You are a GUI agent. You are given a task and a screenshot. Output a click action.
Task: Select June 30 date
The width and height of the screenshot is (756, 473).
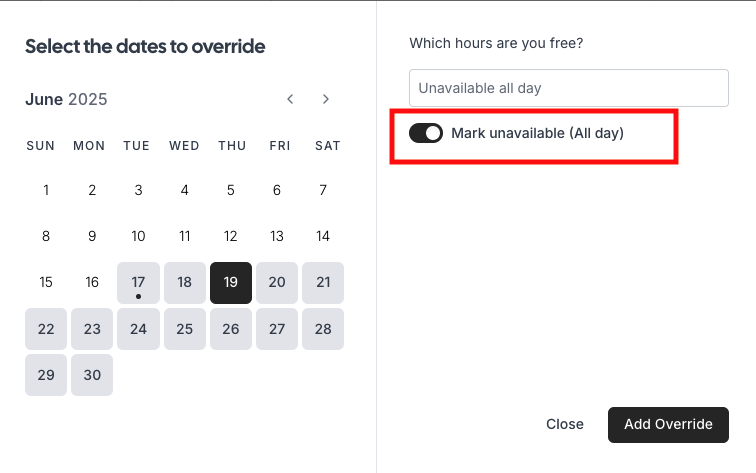tap(92, 375)
